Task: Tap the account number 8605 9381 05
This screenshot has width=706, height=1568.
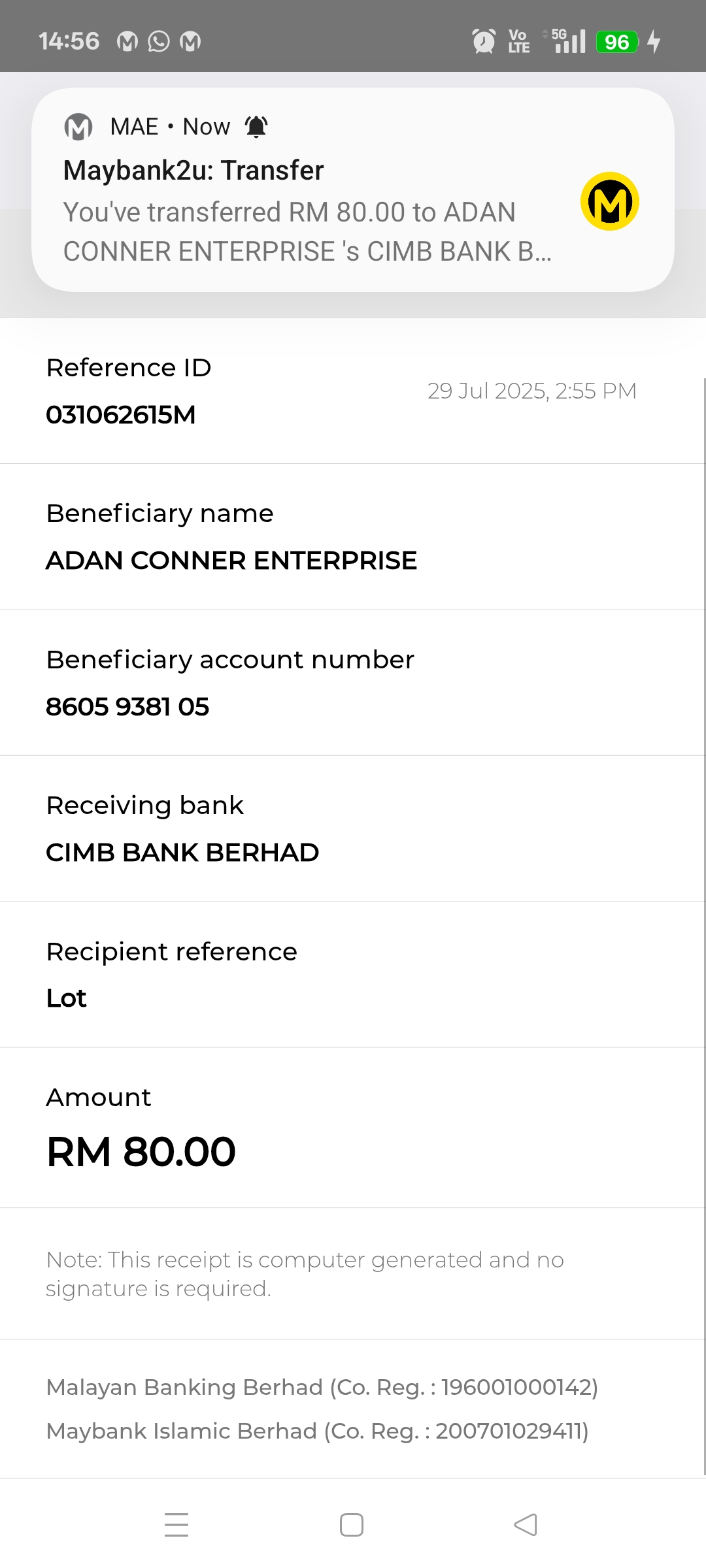Action: coord(127,707)
